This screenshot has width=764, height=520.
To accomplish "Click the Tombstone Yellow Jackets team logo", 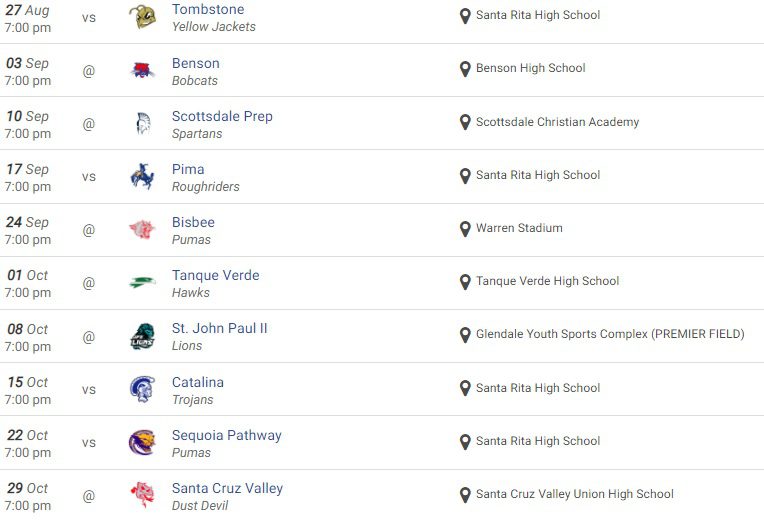I will tap(142, 17).
